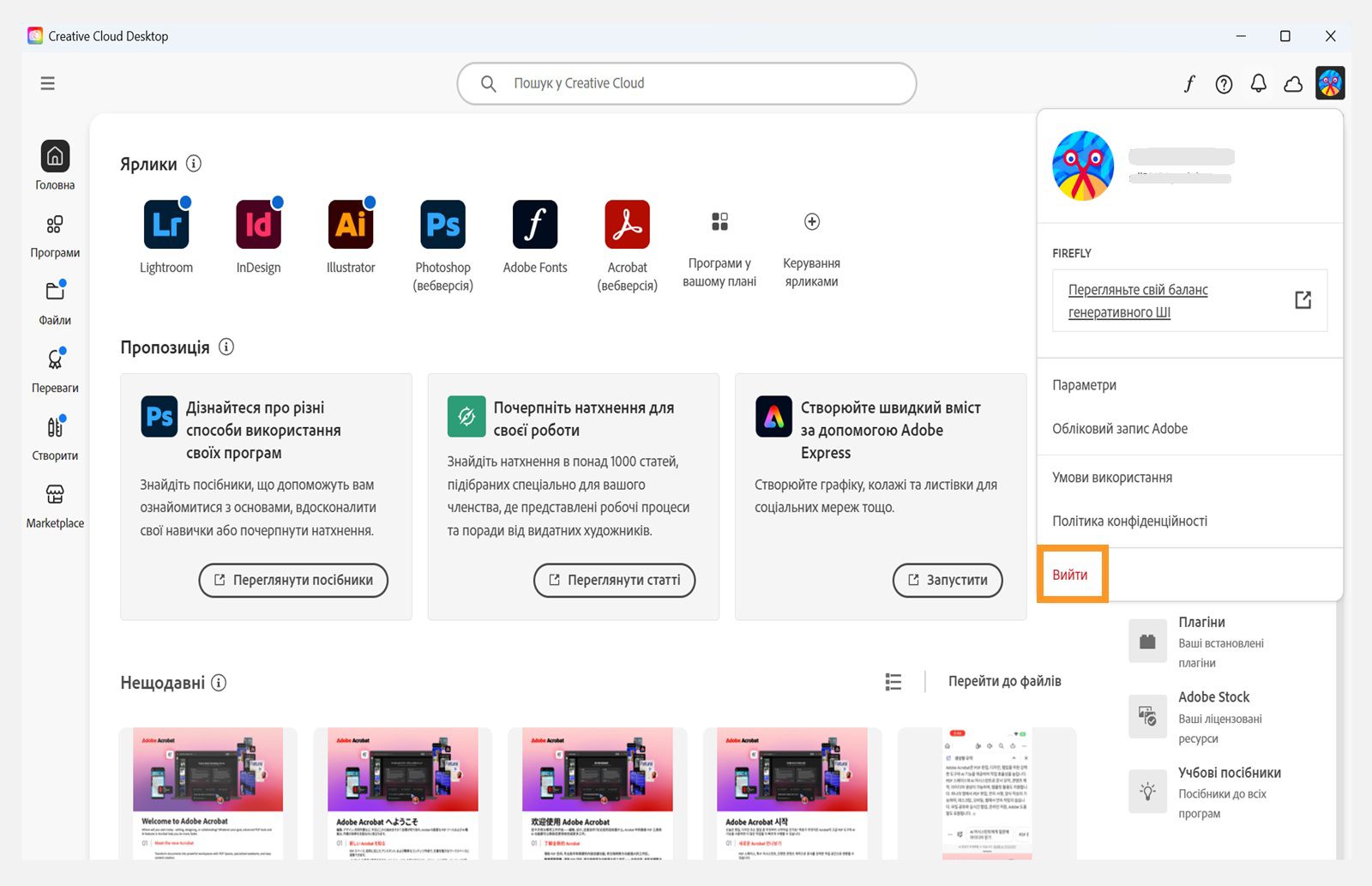This screenshot has height=886, width=1372.
Task: Open 欢迎使用 Adobe Acrobat thumbnail
Action: (597, 793)
